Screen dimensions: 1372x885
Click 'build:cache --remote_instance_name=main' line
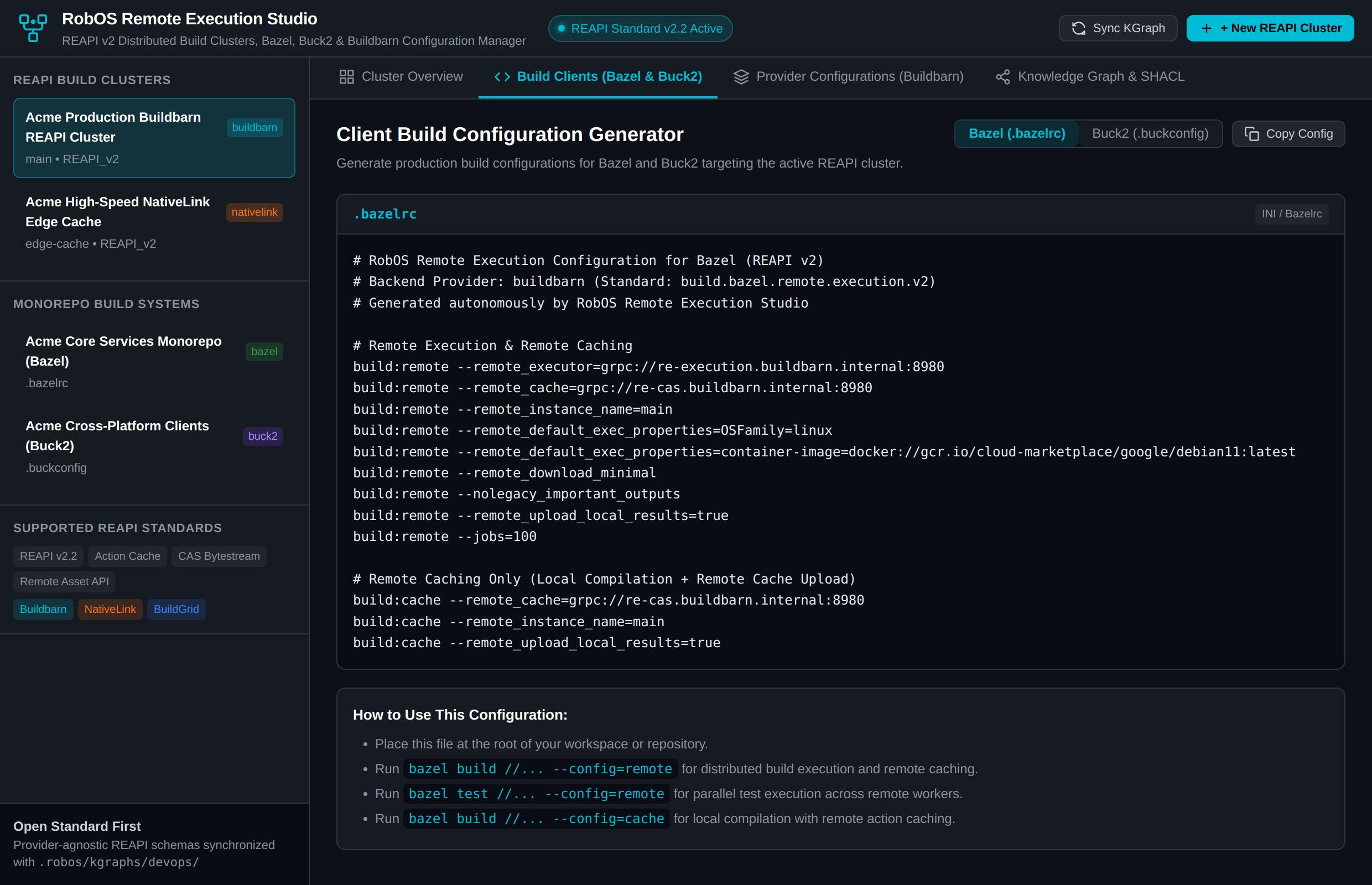pos(508,622)
